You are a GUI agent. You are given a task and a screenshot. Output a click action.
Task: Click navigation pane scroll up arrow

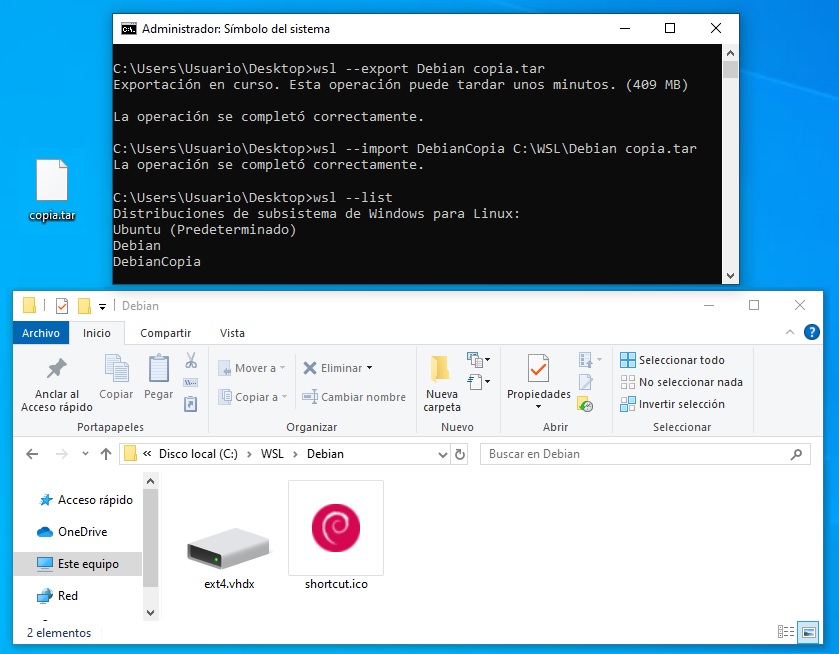pos(150,481)
